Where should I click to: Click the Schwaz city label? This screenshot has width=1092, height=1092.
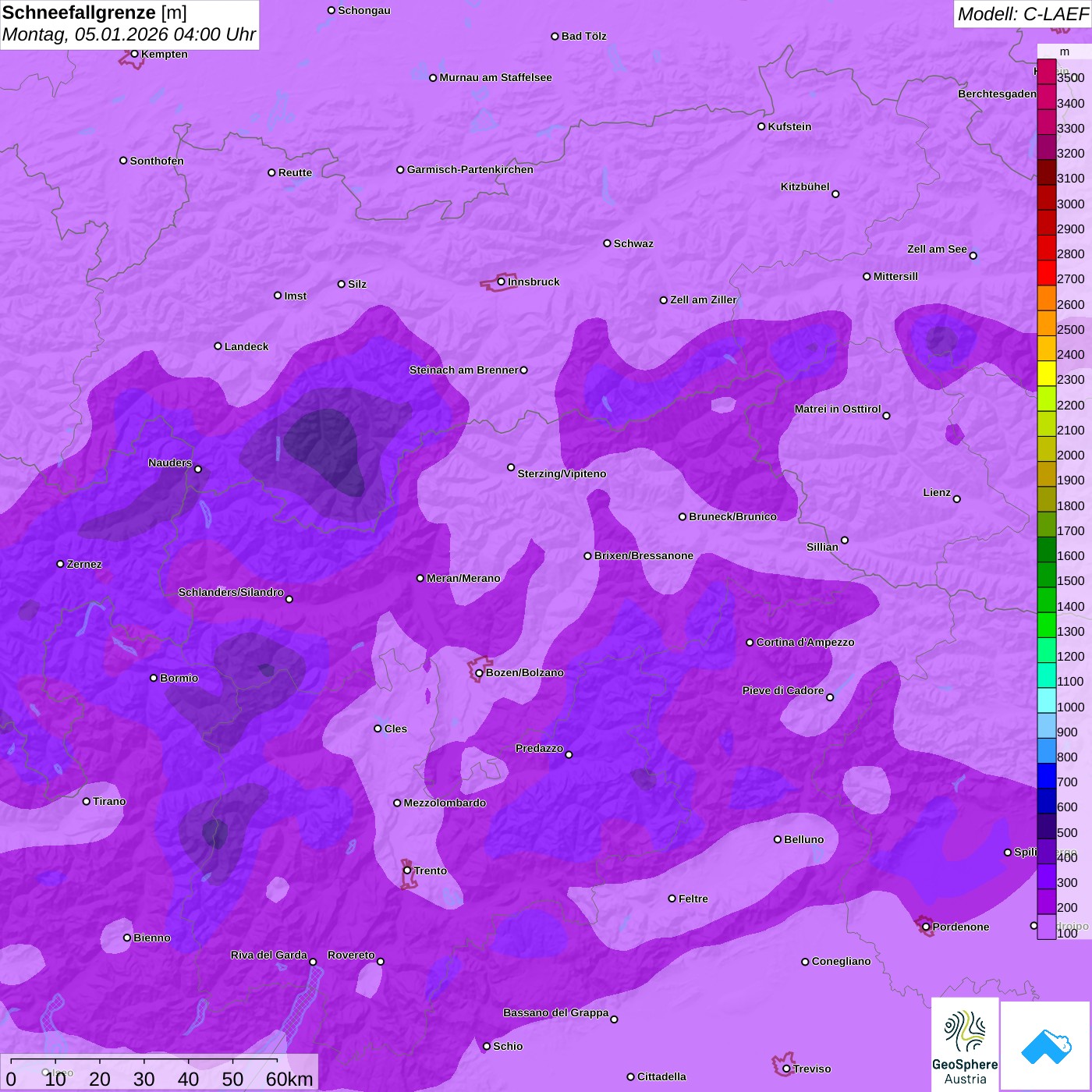point(633,243)
